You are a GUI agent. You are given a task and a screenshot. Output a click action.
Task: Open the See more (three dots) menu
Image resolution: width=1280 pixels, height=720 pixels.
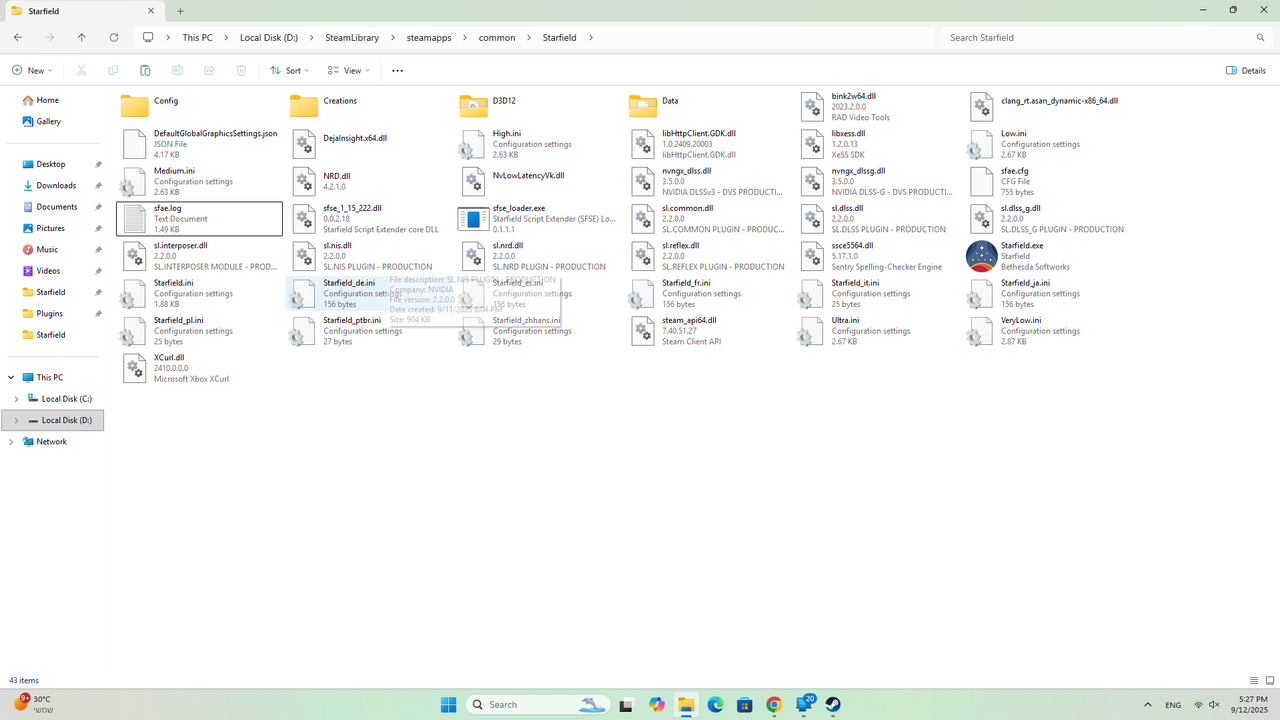click(x=397, y=70)
